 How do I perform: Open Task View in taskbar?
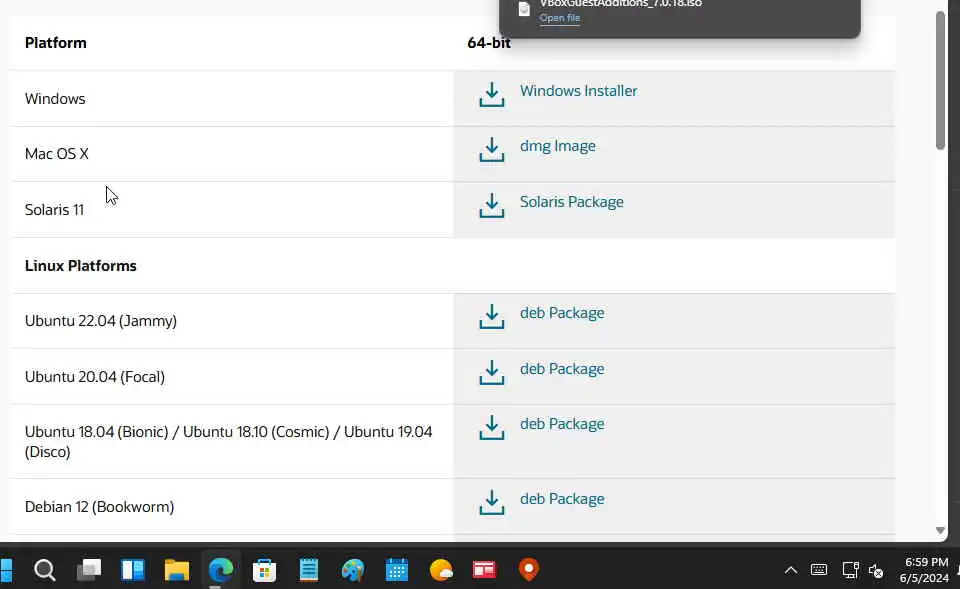[89, 570]
